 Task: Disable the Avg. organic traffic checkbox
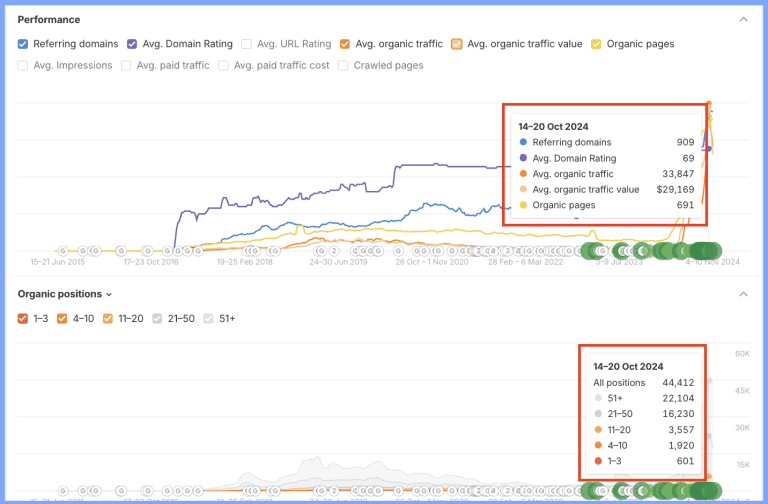tap(345, 44)
